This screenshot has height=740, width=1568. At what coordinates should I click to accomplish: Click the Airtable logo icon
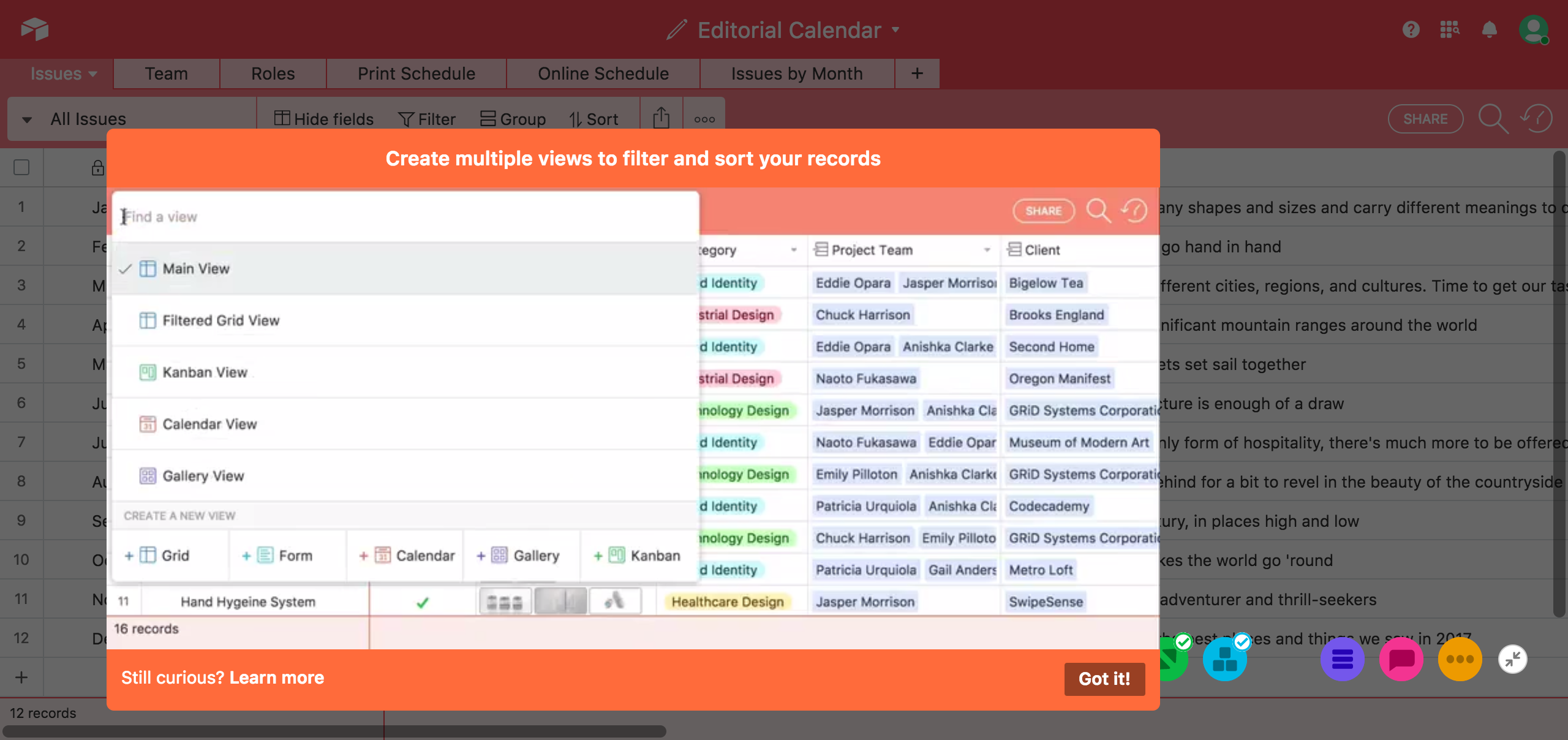point(34,29)
